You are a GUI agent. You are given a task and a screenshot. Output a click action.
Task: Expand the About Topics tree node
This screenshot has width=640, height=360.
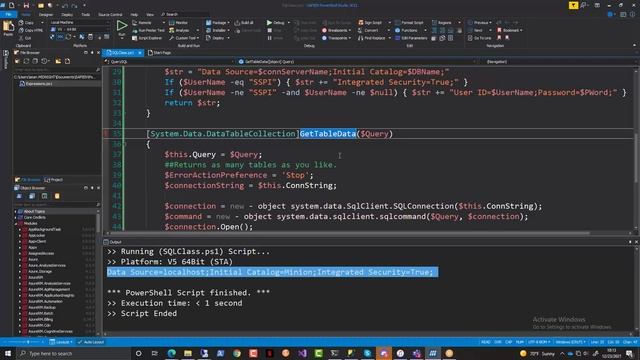click(16, 211)
